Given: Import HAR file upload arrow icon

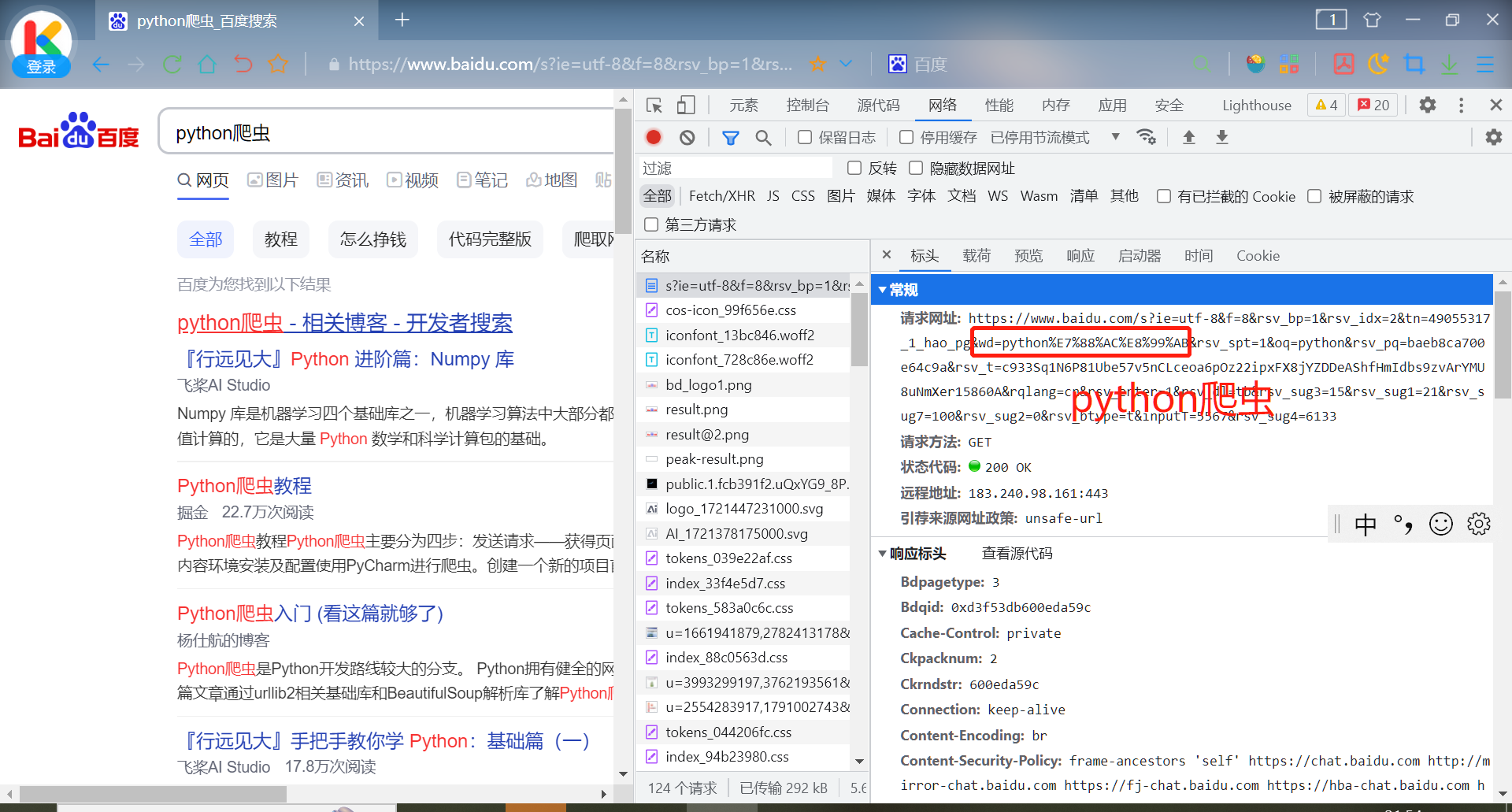Looking at the screenshot, I should click(x=1189, y=137).
